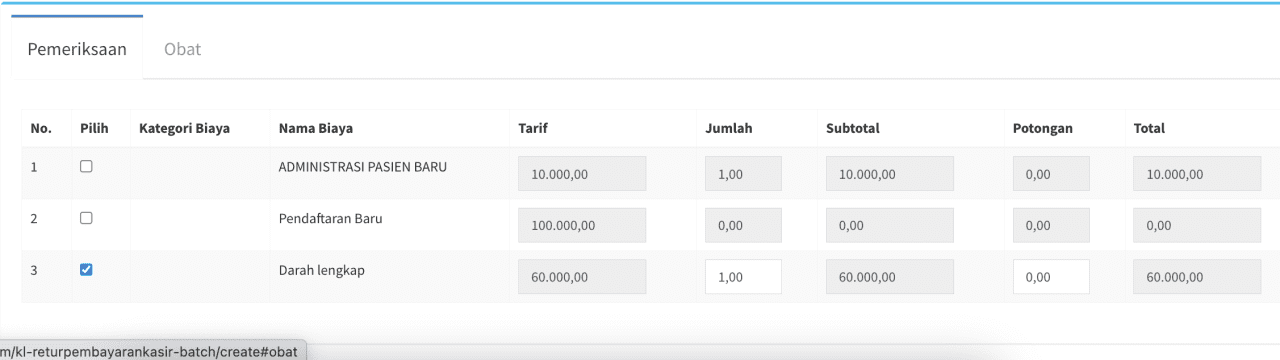
Task: Click the Jumlah field in ADMINISTRASI PASIEN BARU row
Action: point(743,174)
